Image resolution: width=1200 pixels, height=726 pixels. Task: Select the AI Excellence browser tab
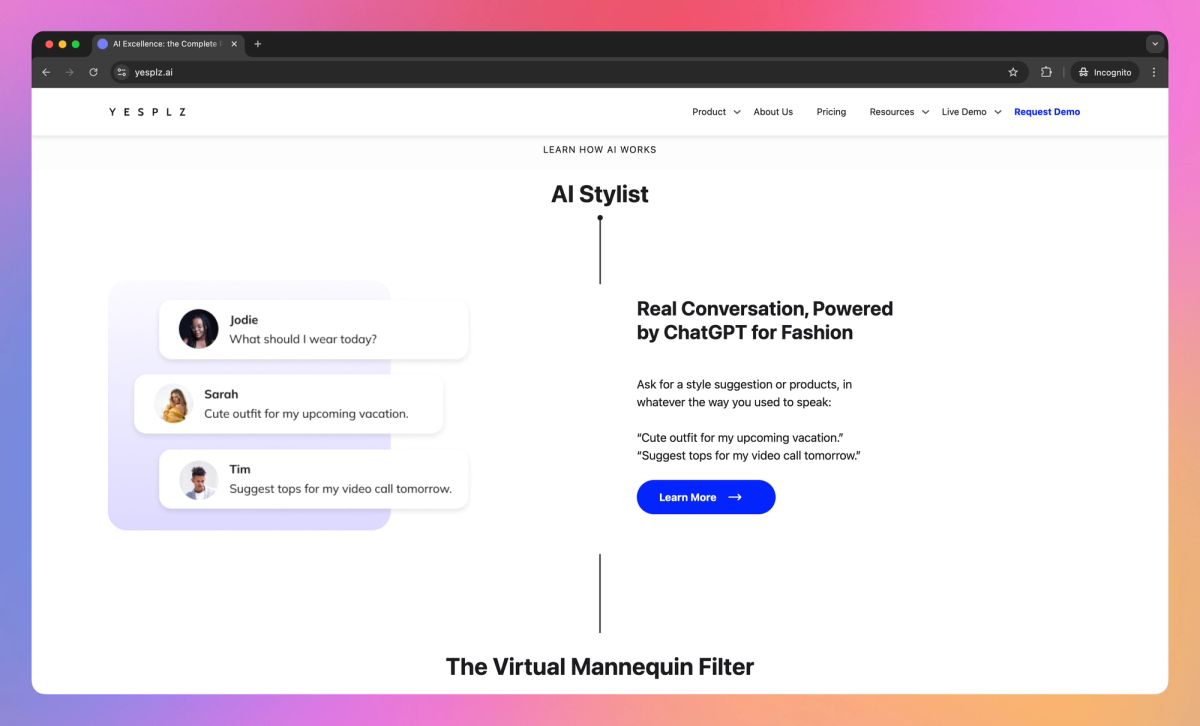[168, 44]
